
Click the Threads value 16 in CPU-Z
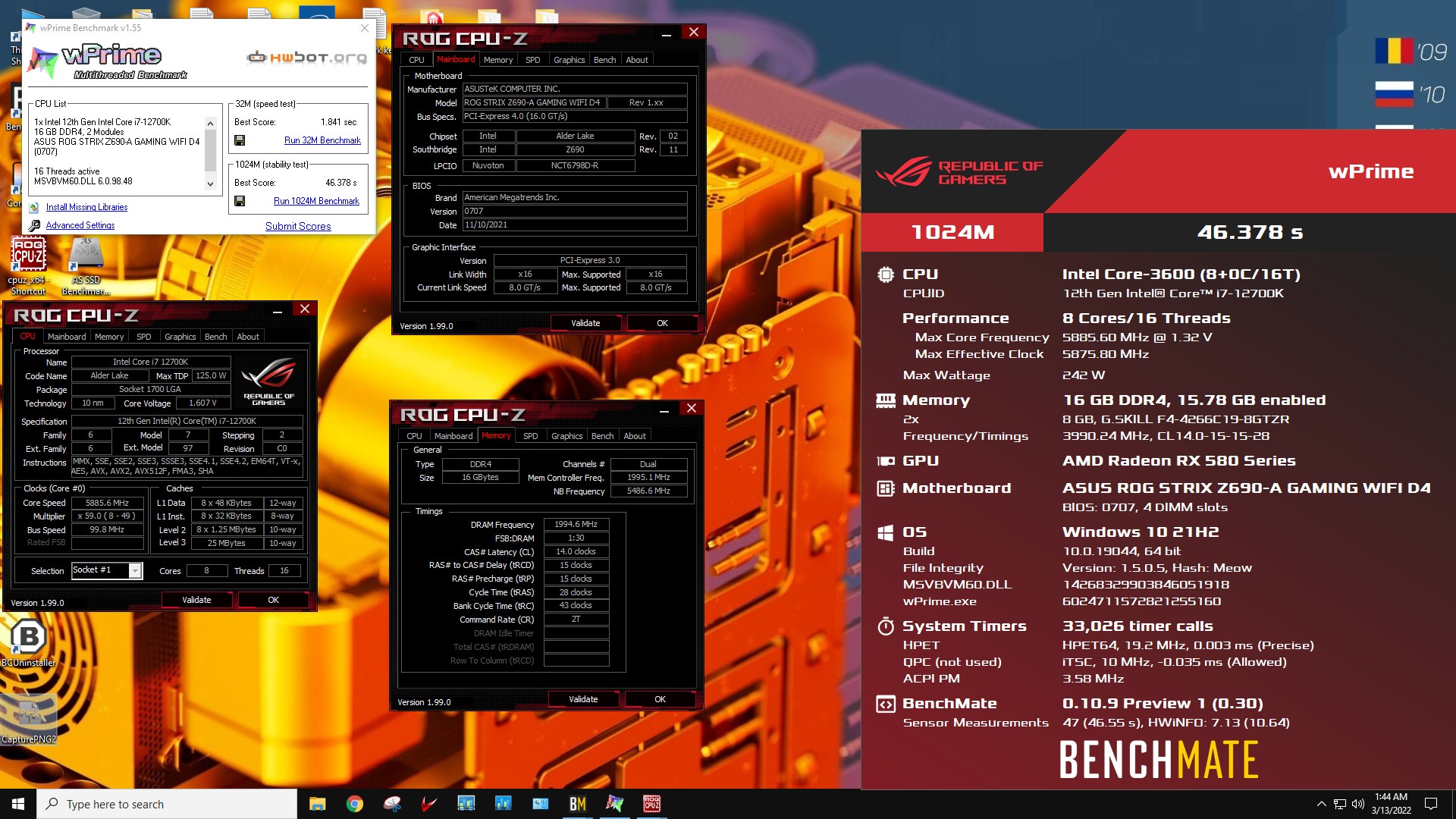[x=284, y=570]
